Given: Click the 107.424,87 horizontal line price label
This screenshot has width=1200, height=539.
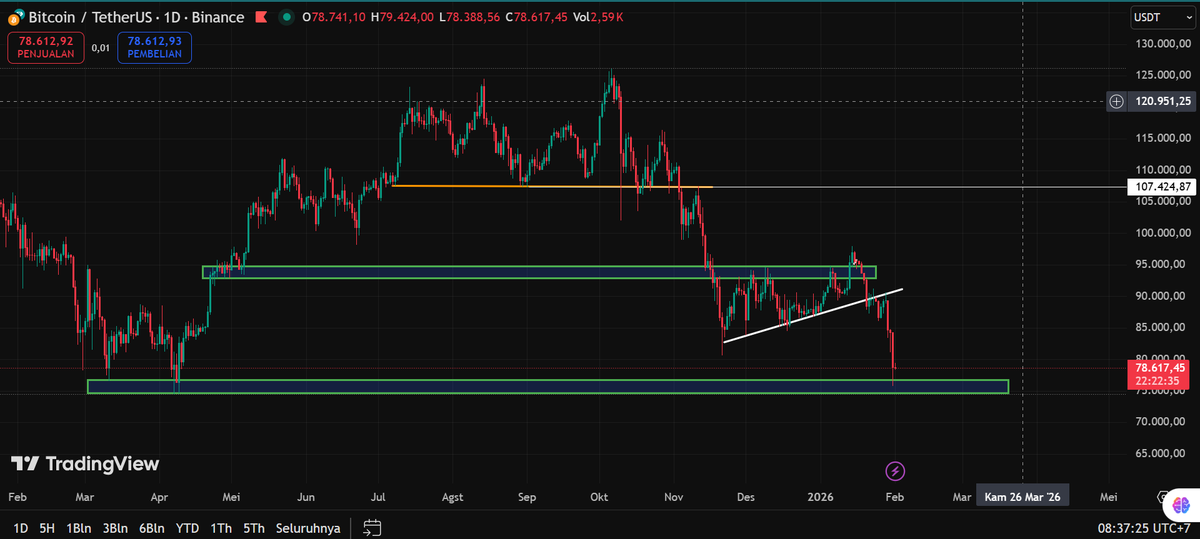Looking at the screenshot, I should click(1161, 187).
